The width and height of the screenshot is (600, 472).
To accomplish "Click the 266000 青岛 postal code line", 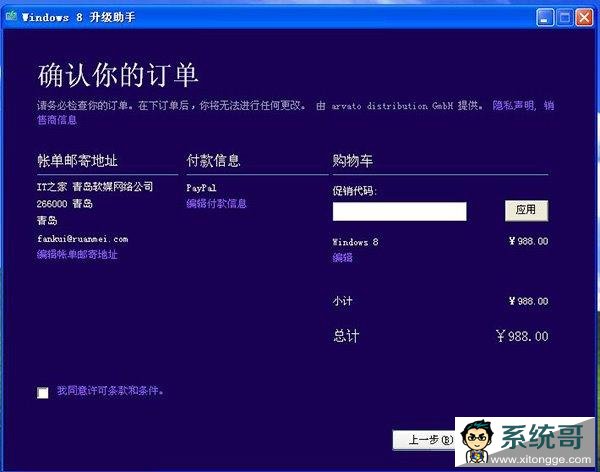I will [65, 204].
